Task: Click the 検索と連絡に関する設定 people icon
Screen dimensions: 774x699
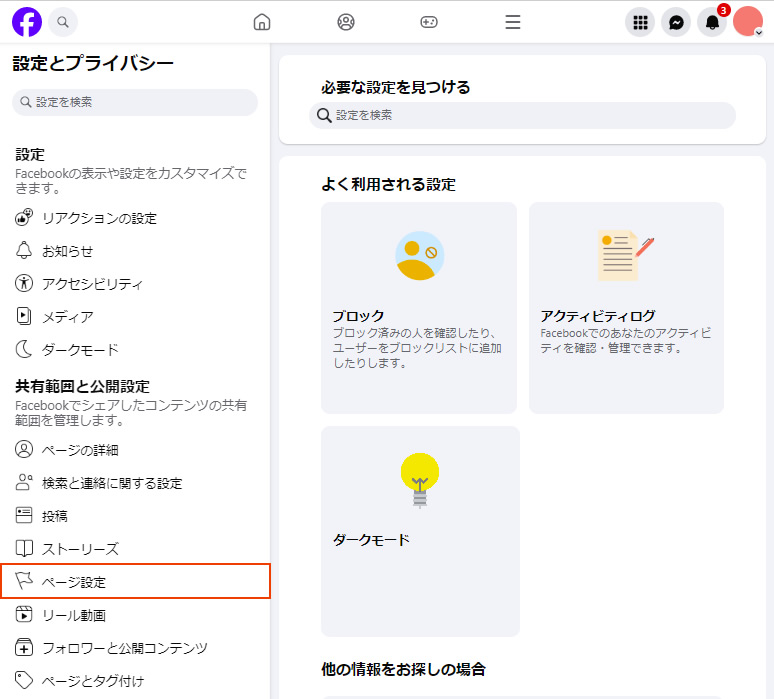Action: [24, 482]
